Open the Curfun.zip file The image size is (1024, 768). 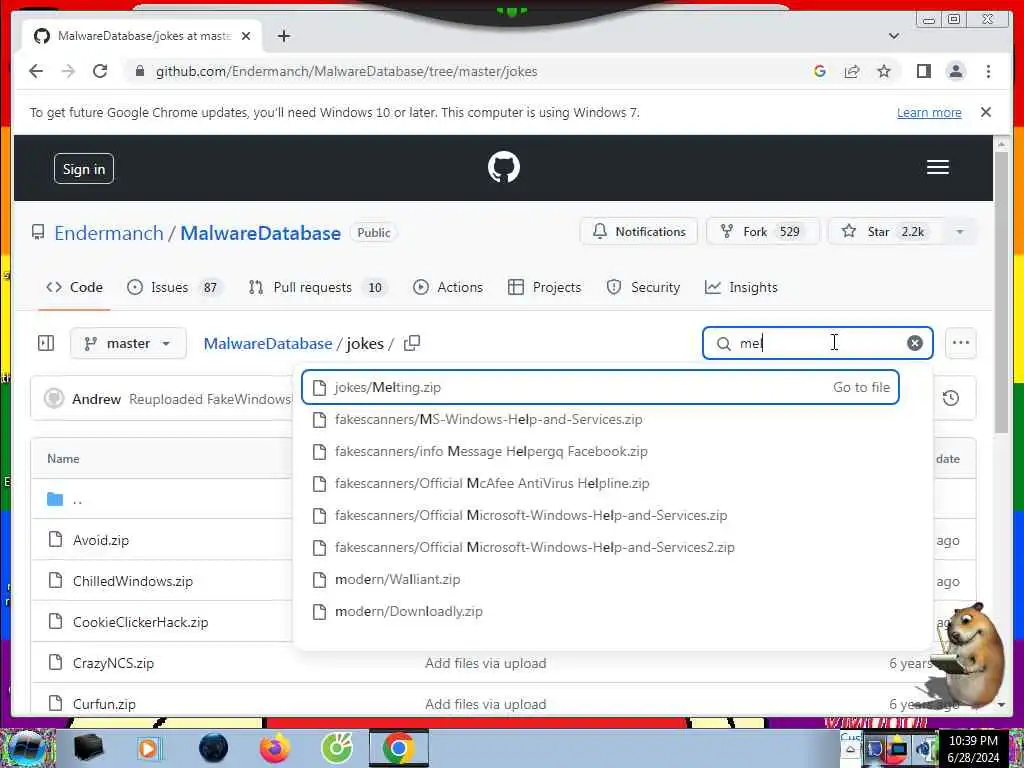pyautogui.click(x=104, y=705)
